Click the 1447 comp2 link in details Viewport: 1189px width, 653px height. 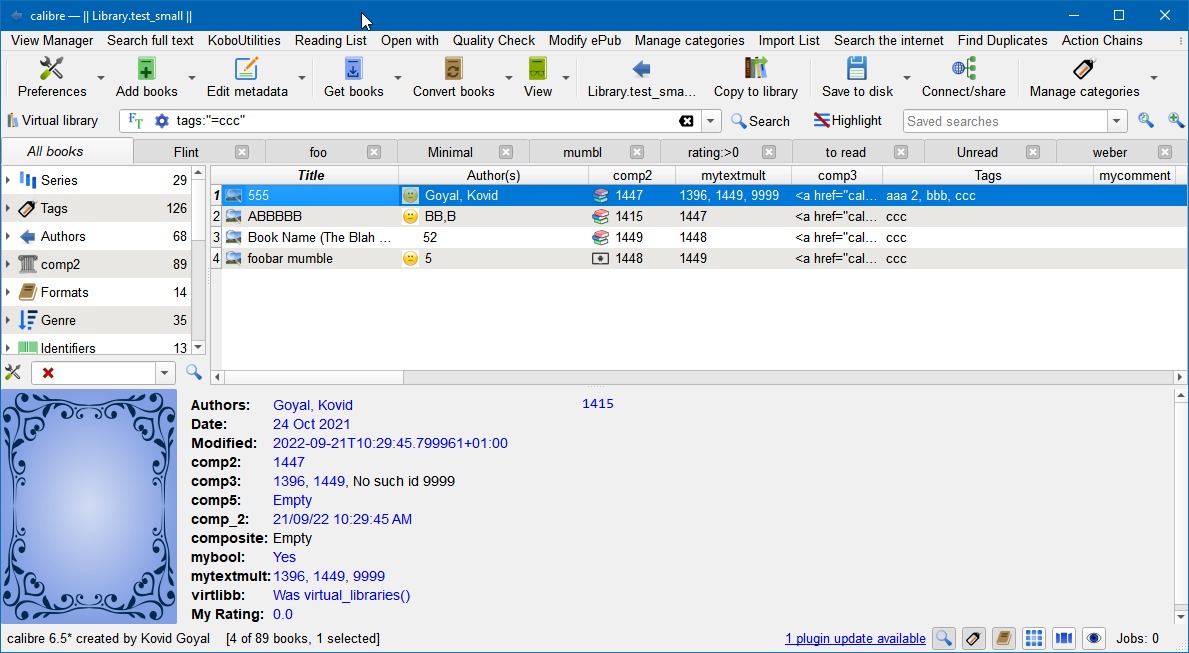click(x=289, y=462)
